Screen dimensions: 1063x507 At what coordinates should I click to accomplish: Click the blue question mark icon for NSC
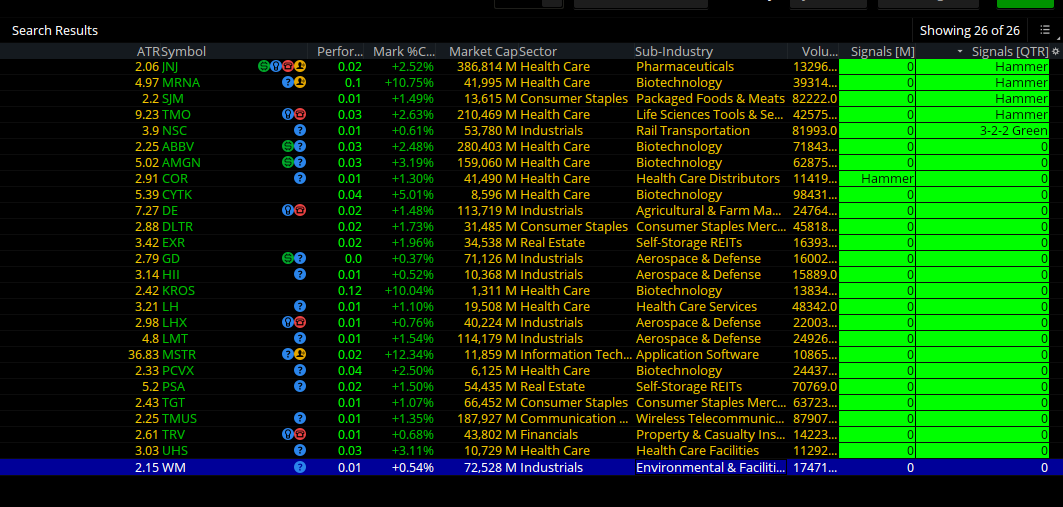click(300, 130)
